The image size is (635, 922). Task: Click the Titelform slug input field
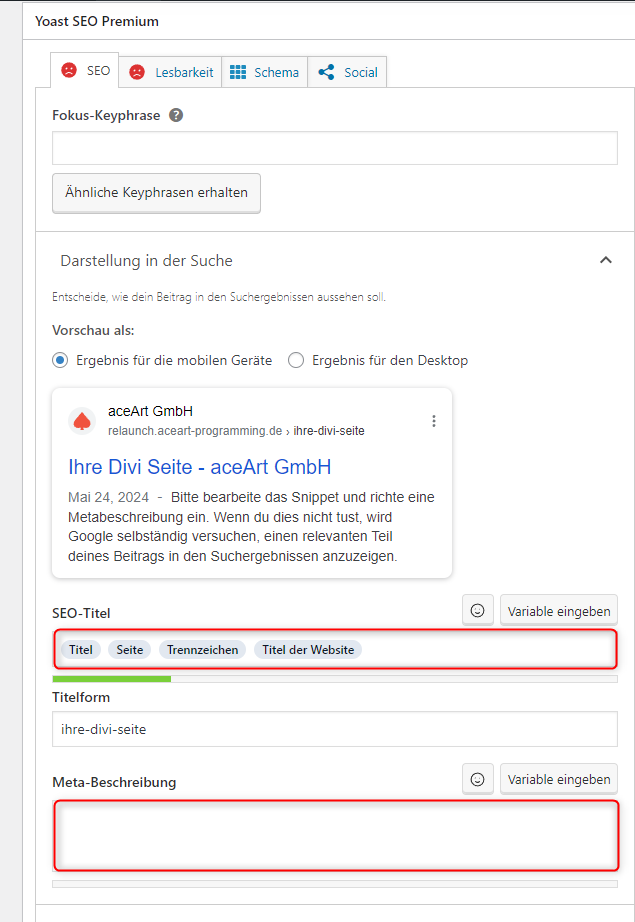pyautogui.click(x=334, y=729)
